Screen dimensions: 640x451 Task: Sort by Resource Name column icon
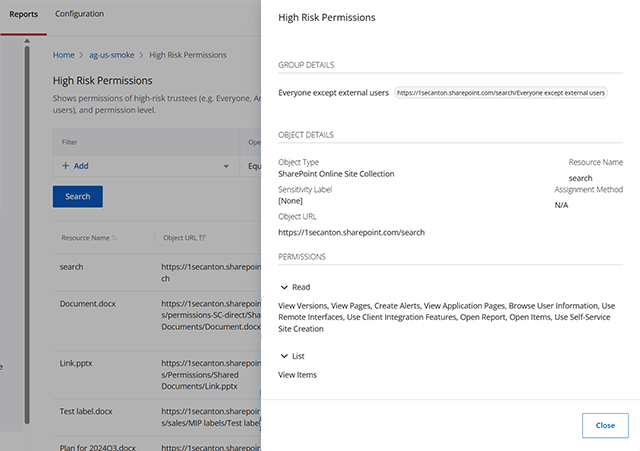114,238
